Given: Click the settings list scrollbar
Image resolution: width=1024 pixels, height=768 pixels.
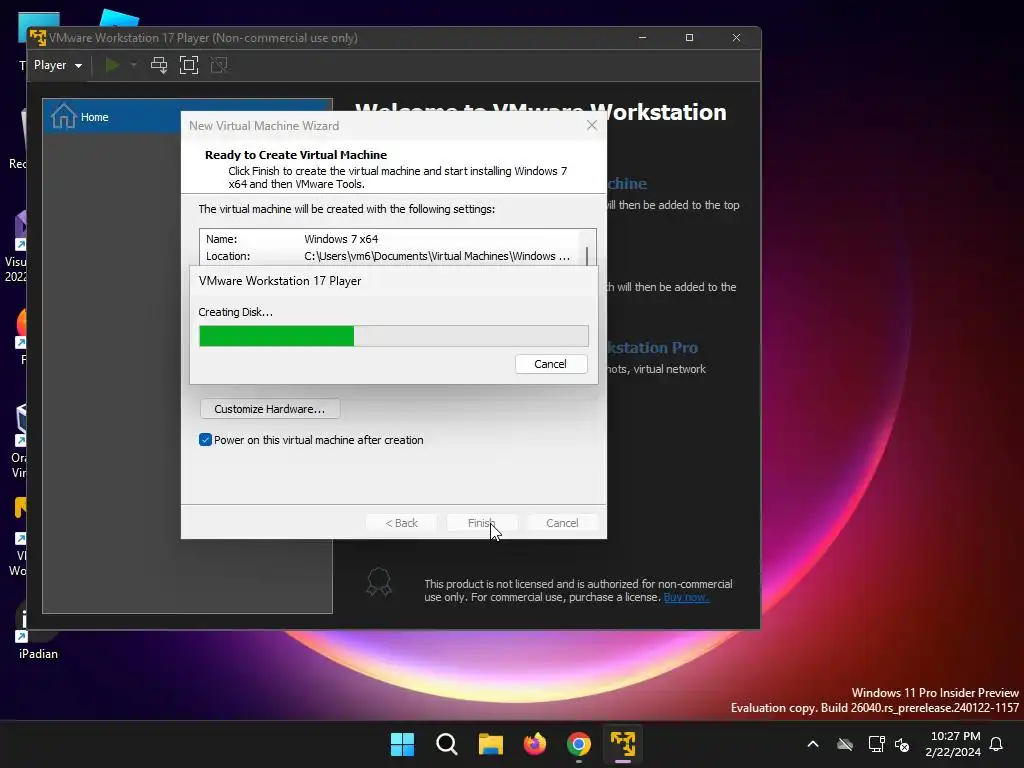Looking at the screenshot, I should click(587, 256).
